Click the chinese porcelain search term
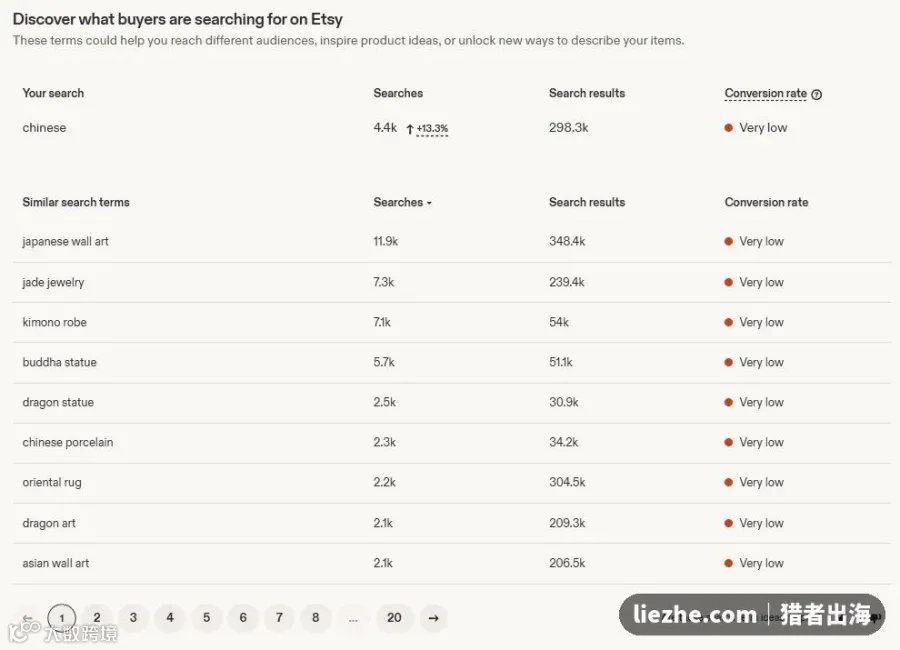900x650 pixels. click(68, 442)
